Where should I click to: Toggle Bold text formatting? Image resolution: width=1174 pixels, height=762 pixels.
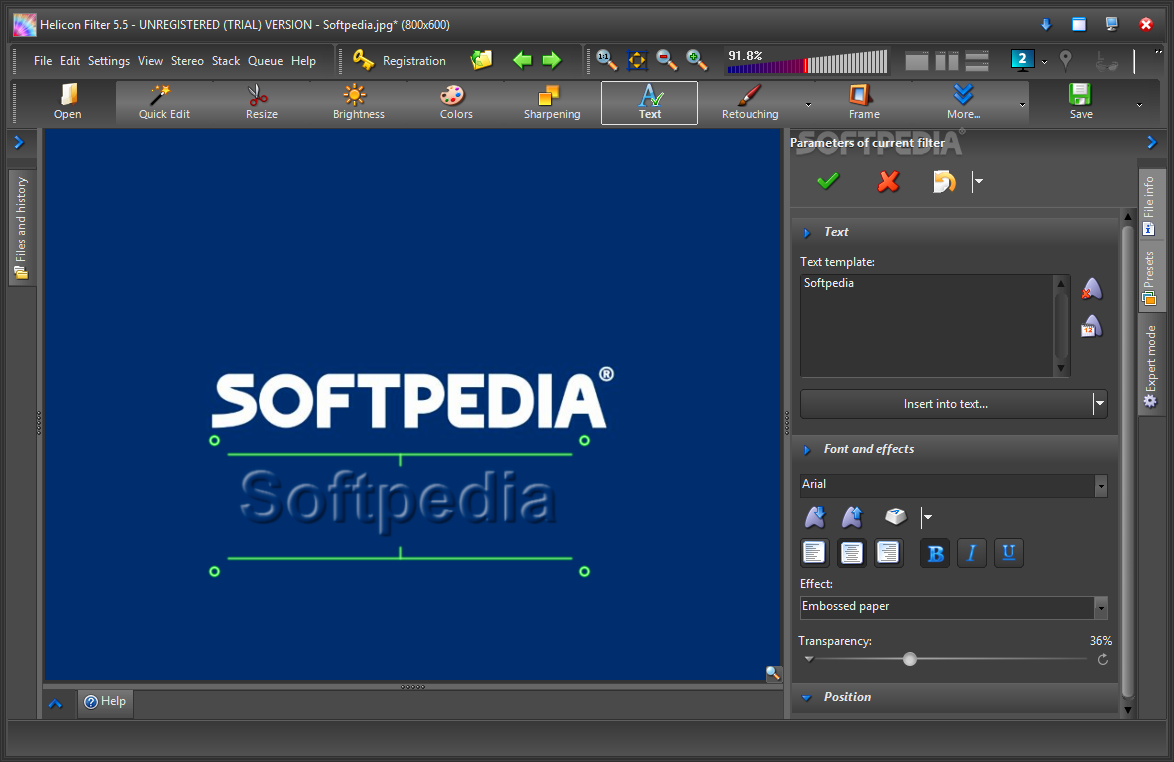(x=936, y=553)
